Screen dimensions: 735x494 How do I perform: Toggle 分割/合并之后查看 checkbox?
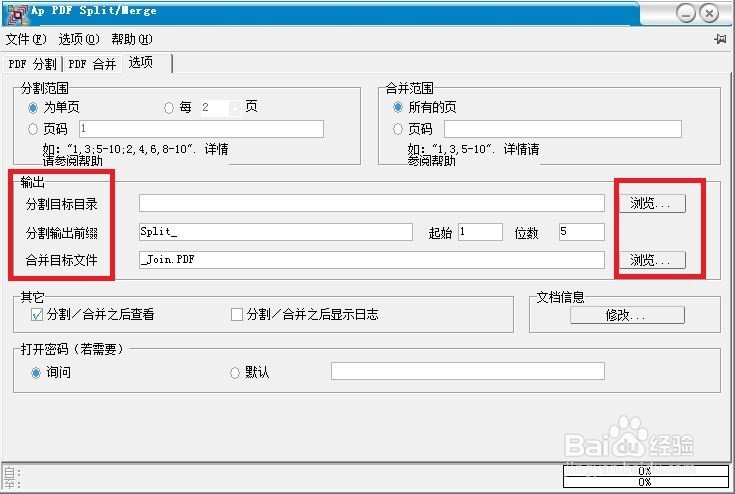pyautogui.click(x=37, y=314)
